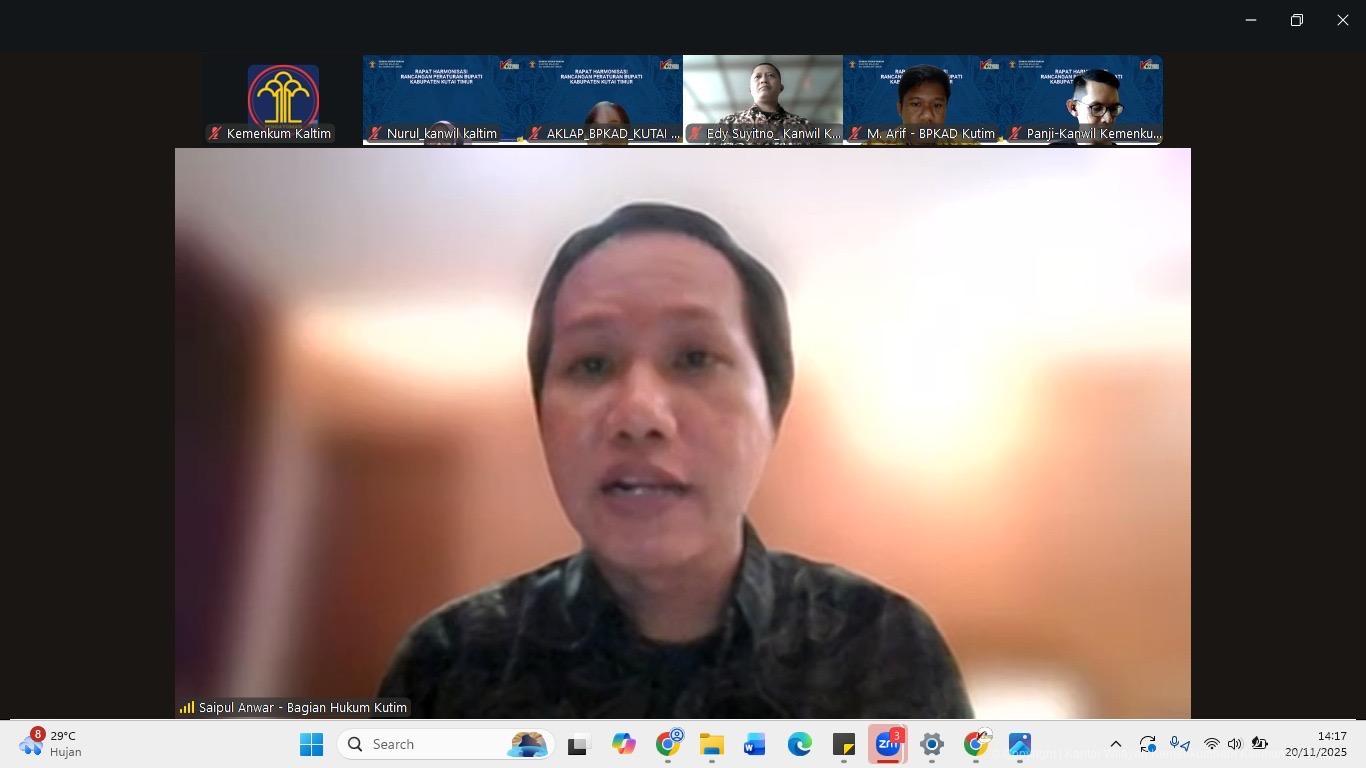1366x768 pixels.
Task: Open Sticky Notes from the taskbar
Action: click(x=843, y=744)
